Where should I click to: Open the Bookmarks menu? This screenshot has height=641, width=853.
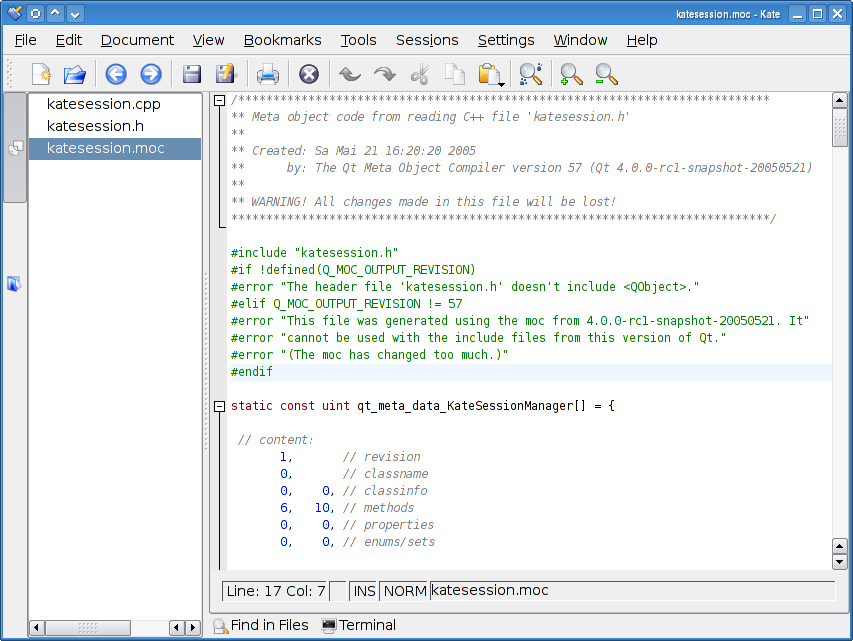[282, 40]
